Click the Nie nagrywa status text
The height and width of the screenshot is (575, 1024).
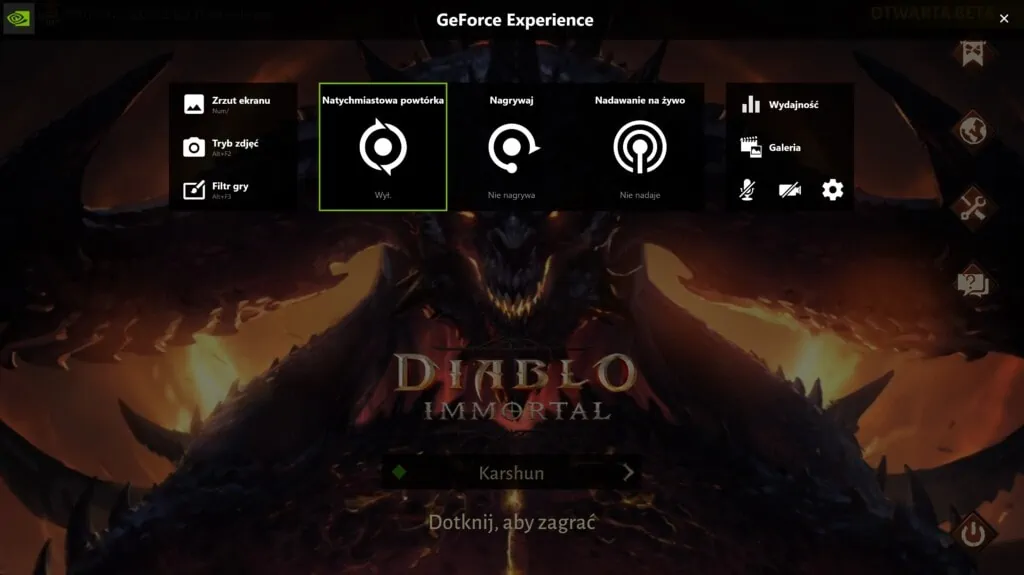pyautogui.click(x=511, y=195)
